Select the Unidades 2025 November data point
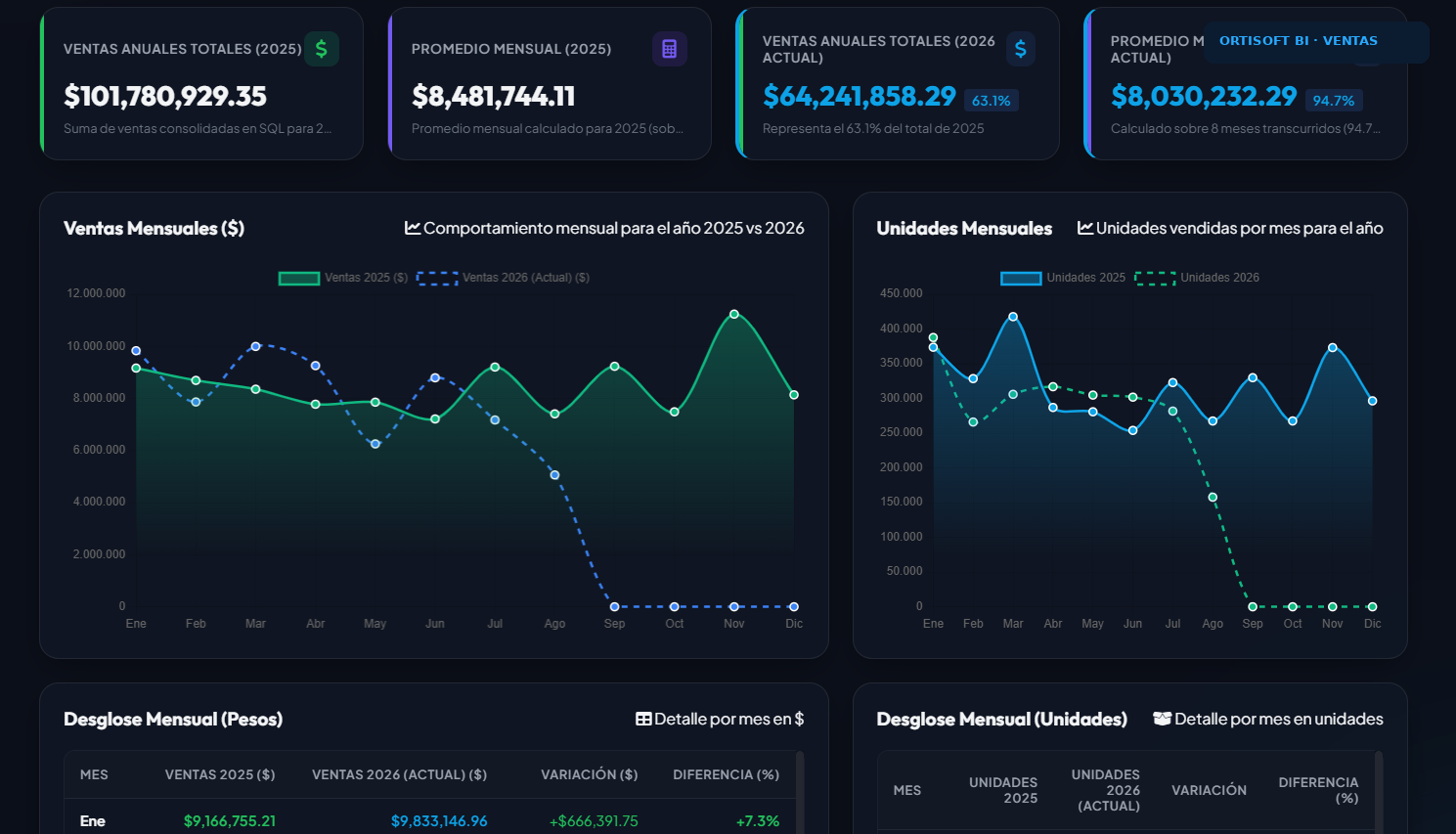The height and width of the screenshot is (834, 1456). [x=1333, y=348]
